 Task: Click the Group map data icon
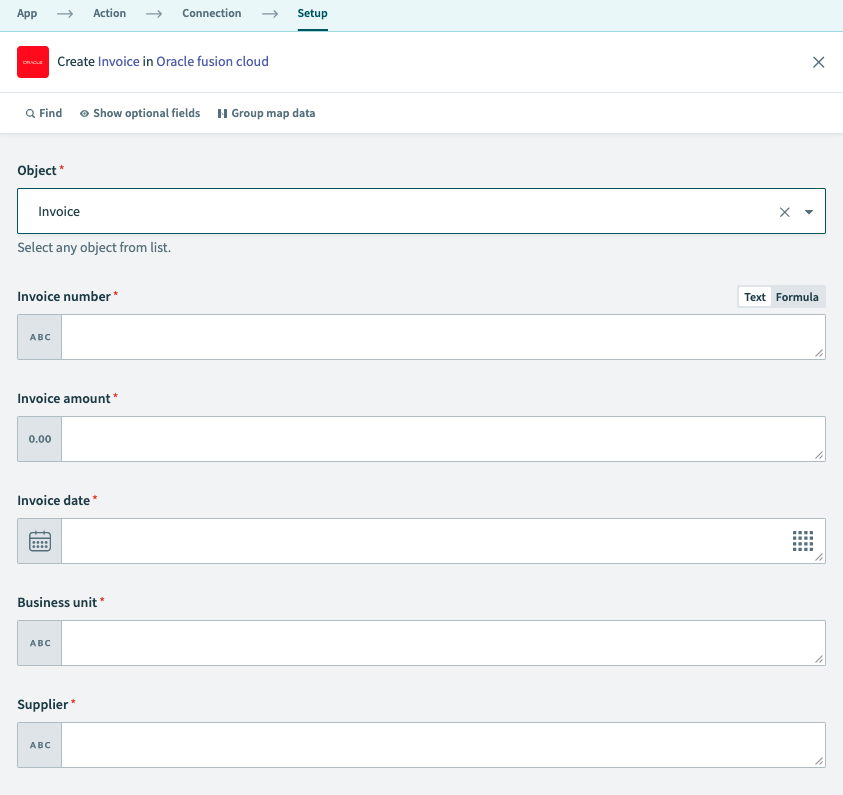click(221, 113)
